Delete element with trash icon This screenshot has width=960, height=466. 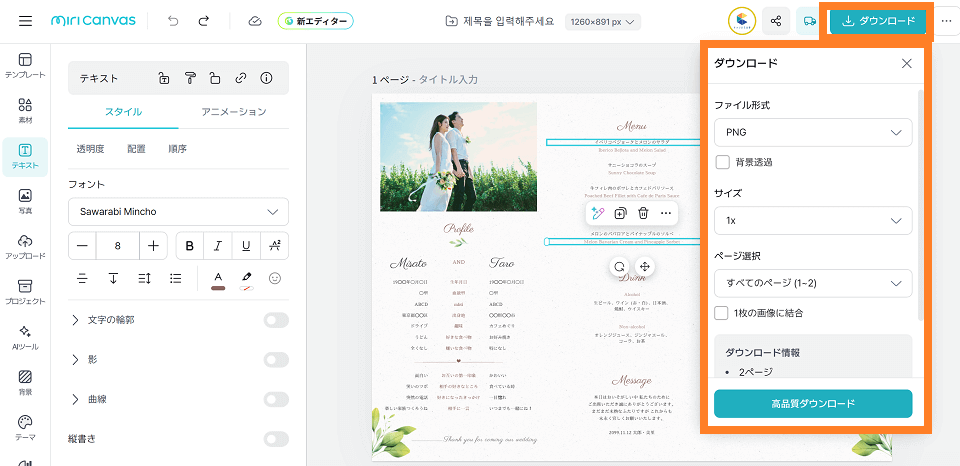pyautogui.click(x=643, y=213)
